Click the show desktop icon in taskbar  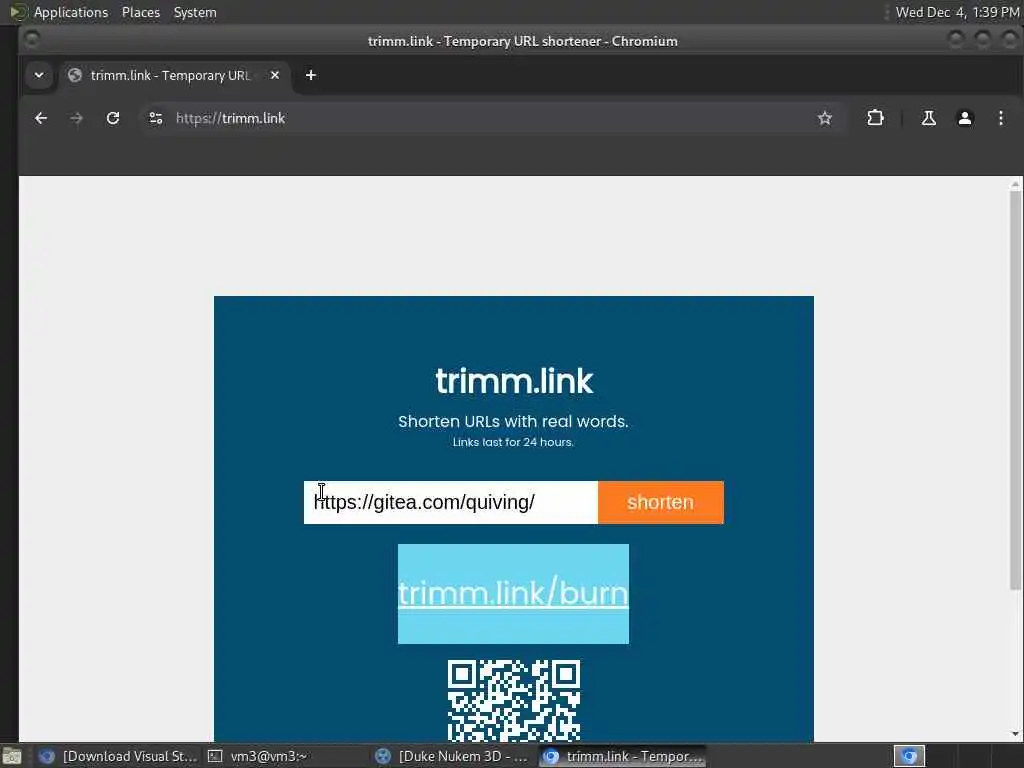click(12, 757)
